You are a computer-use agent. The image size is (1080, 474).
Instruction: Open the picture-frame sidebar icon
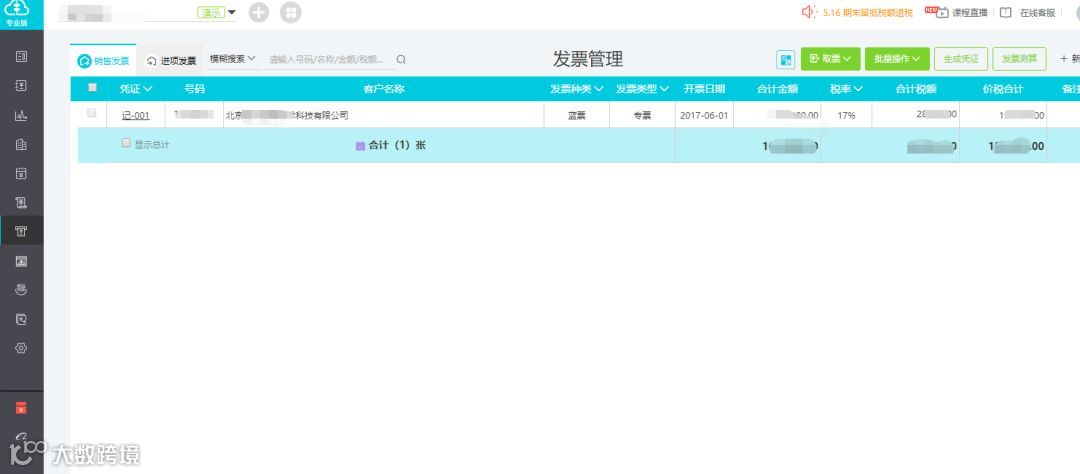pyautogui.click(x=21, y=261)
